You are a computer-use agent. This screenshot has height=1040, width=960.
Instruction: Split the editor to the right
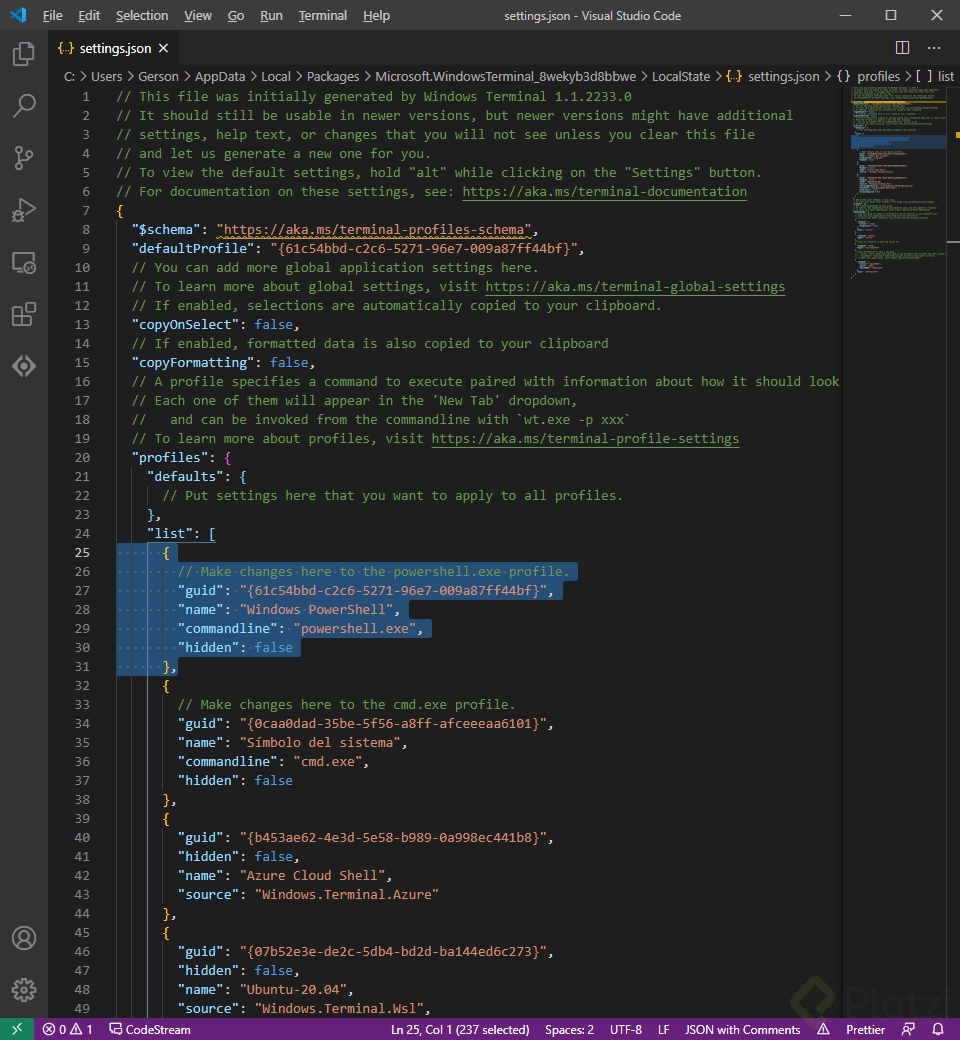pos(900,47)
